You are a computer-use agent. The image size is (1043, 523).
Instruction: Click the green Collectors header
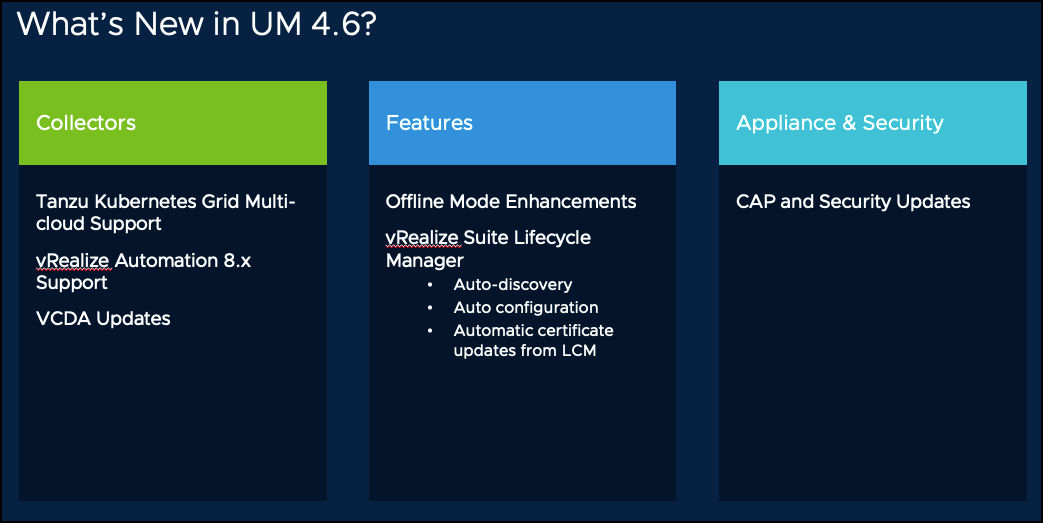coord(173,123)
